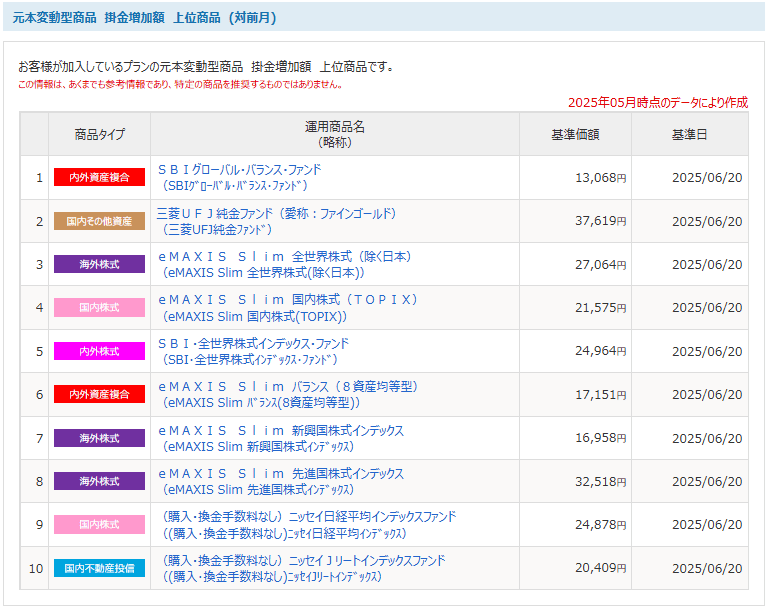Select the price 32,518円
The width and height of the screenshot is (769, 609).
[x=601, y=482]
